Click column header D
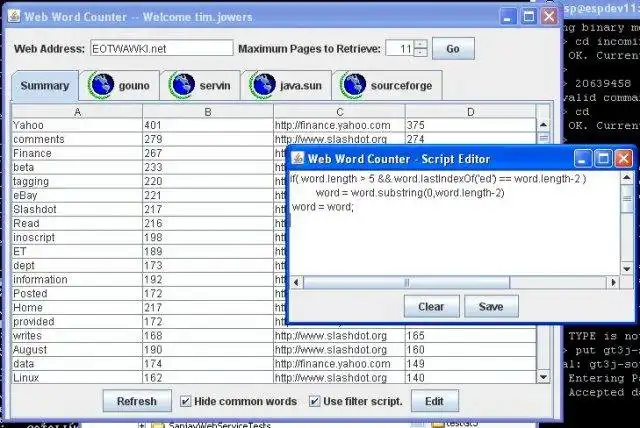The image size is (640, 428). [471, 112]
